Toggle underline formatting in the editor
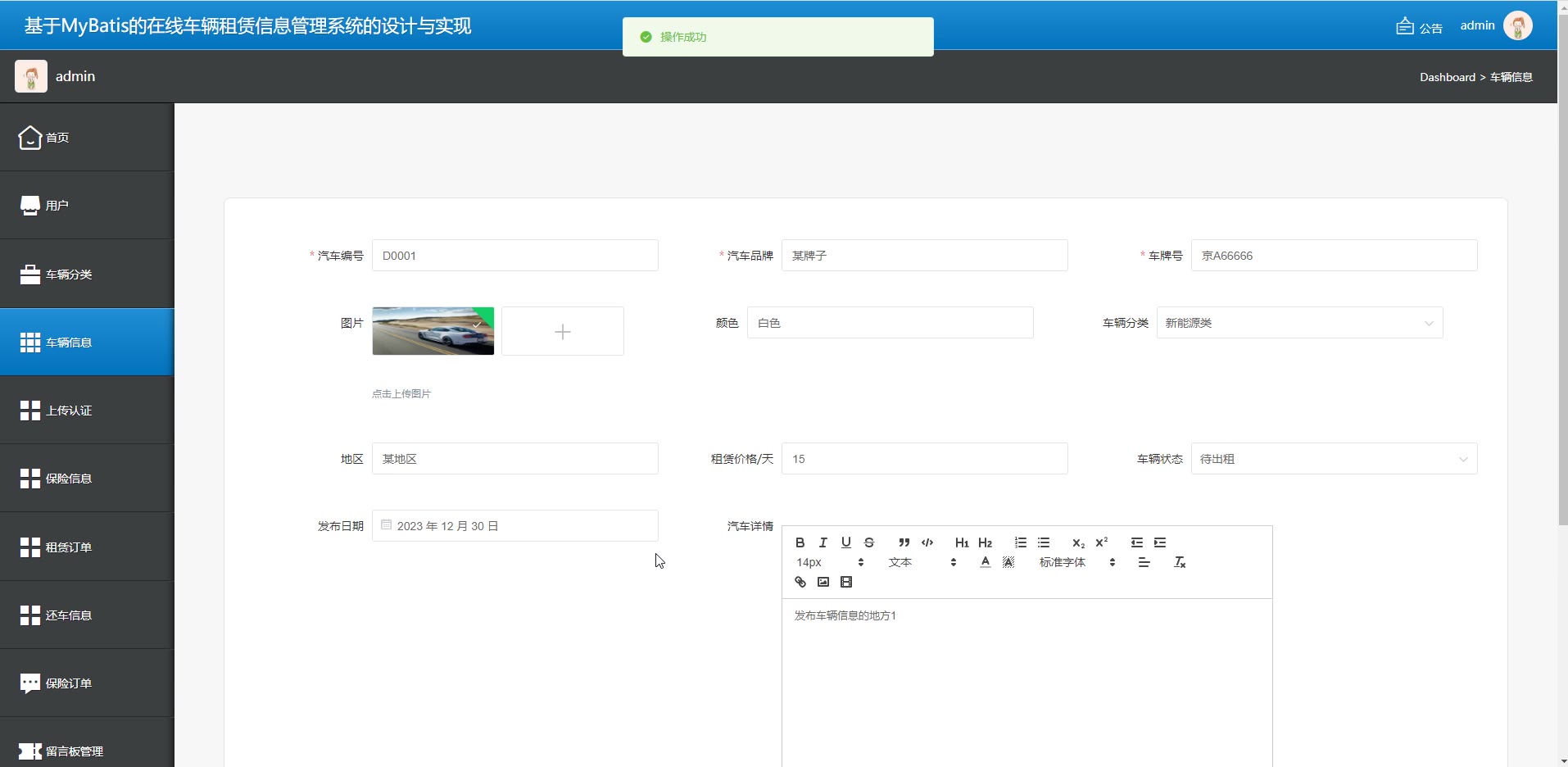This screenshot has height=767, width=1568. [x=846, y=542]
